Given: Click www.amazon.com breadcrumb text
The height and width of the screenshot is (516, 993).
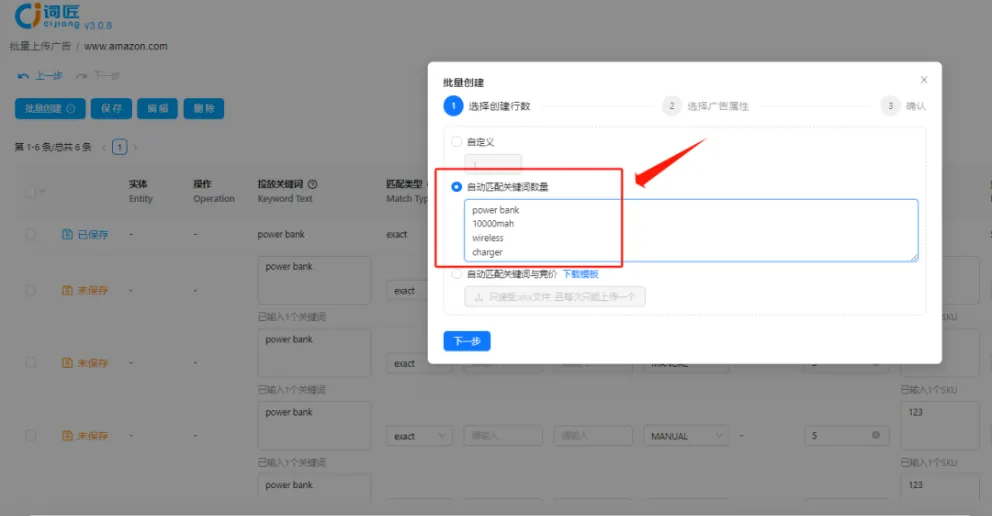Looking at the screenshot, I should coord(126,46).
